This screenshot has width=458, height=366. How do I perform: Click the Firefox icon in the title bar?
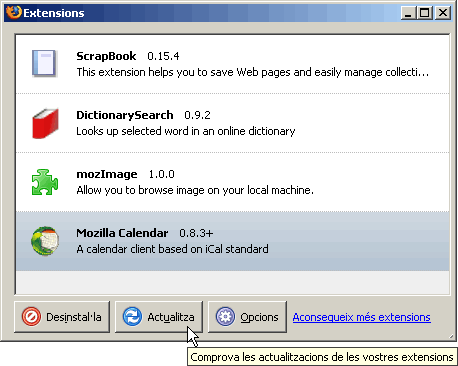[x=14, y=13]
